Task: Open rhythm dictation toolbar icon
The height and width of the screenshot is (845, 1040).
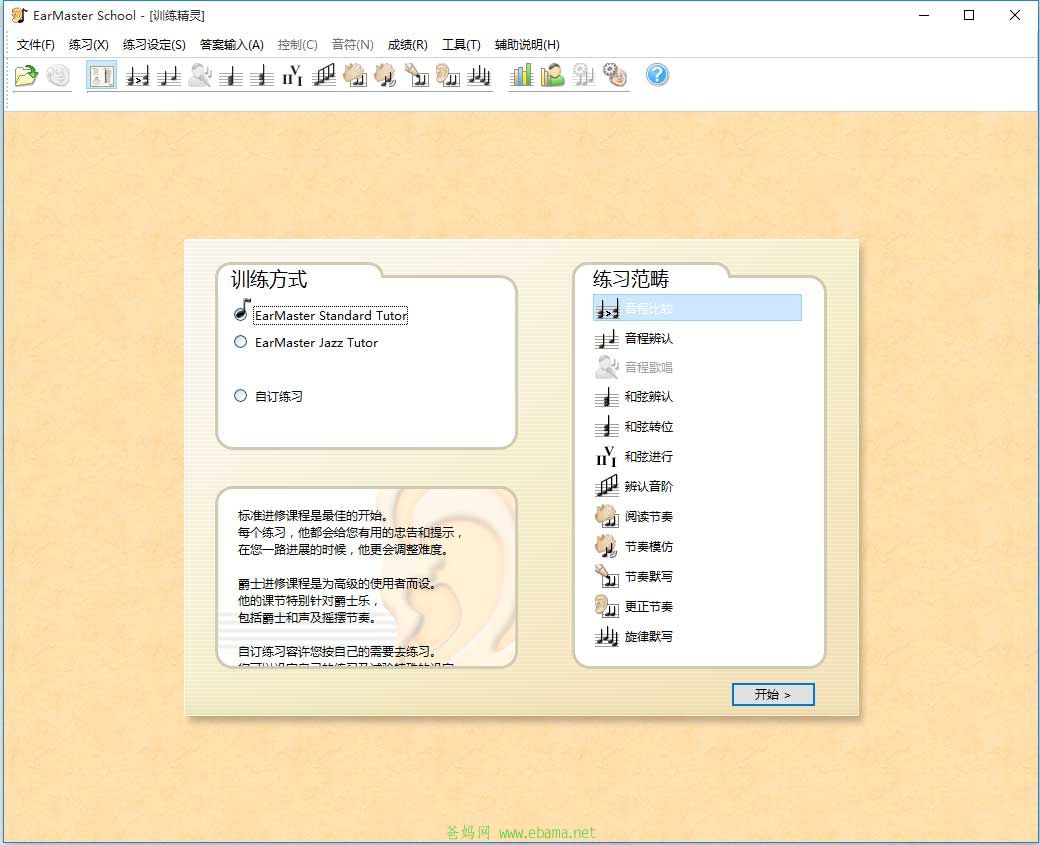Action: pos(417,76)
